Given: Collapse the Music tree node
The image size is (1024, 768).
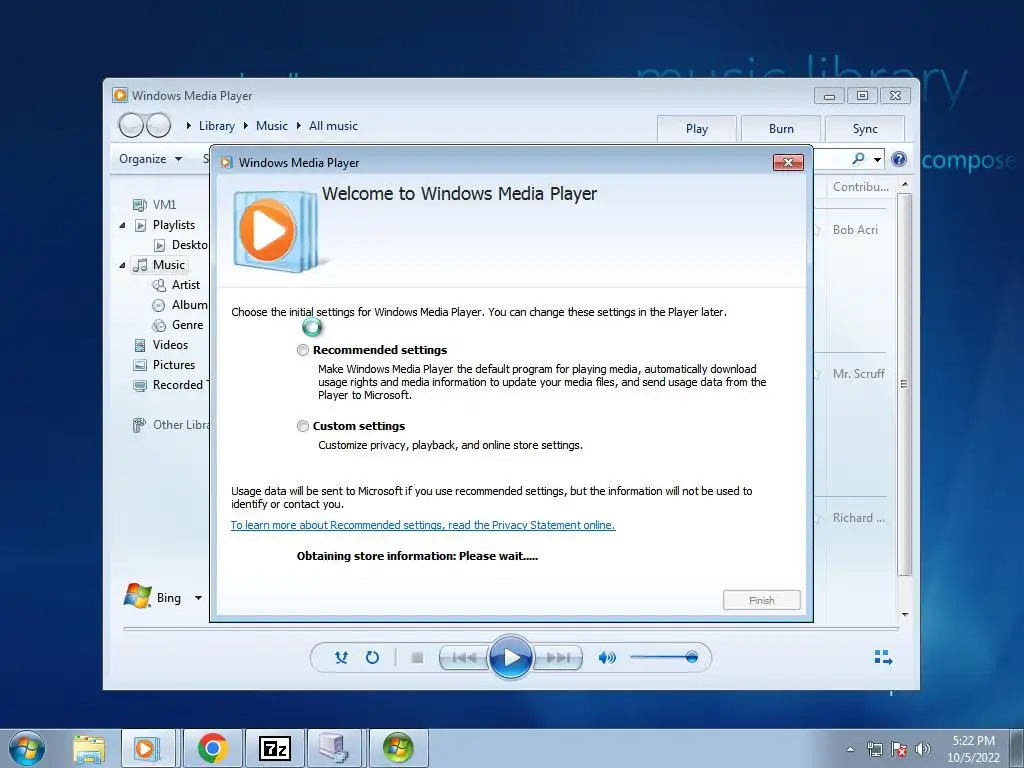Looking at the screenshot, I should pos(122,265).
